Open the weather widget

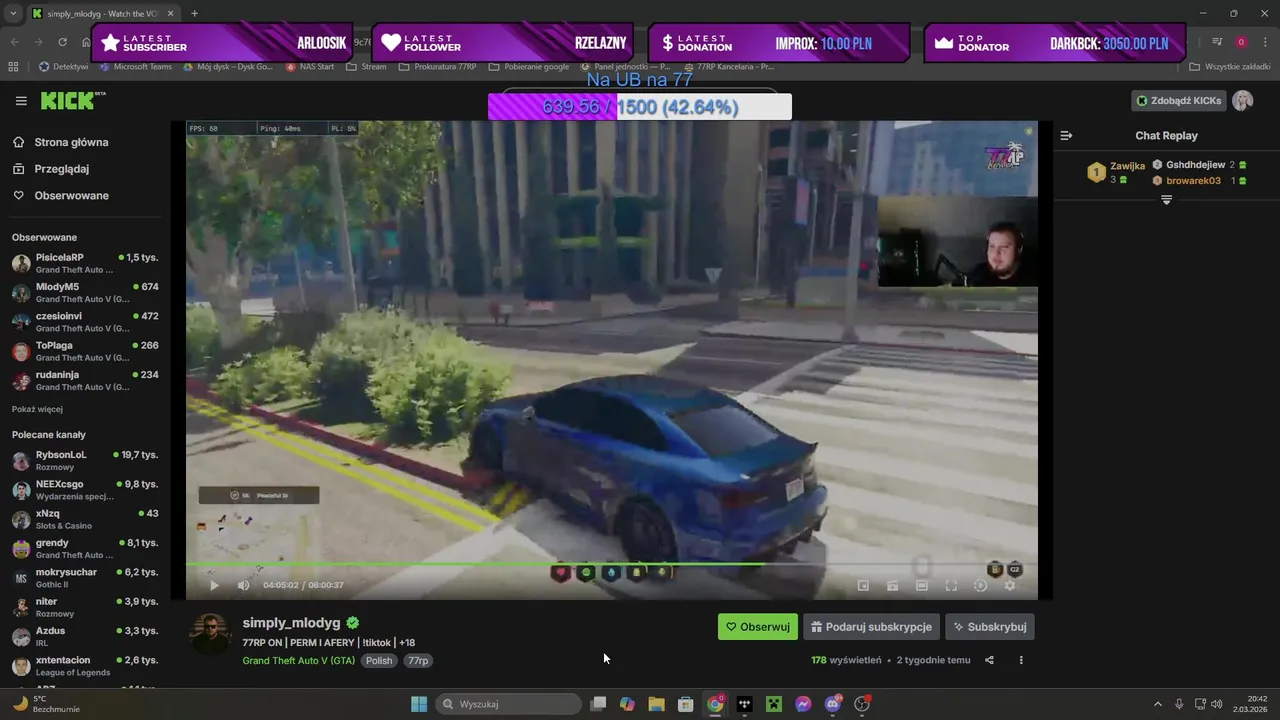pos(42,704)
